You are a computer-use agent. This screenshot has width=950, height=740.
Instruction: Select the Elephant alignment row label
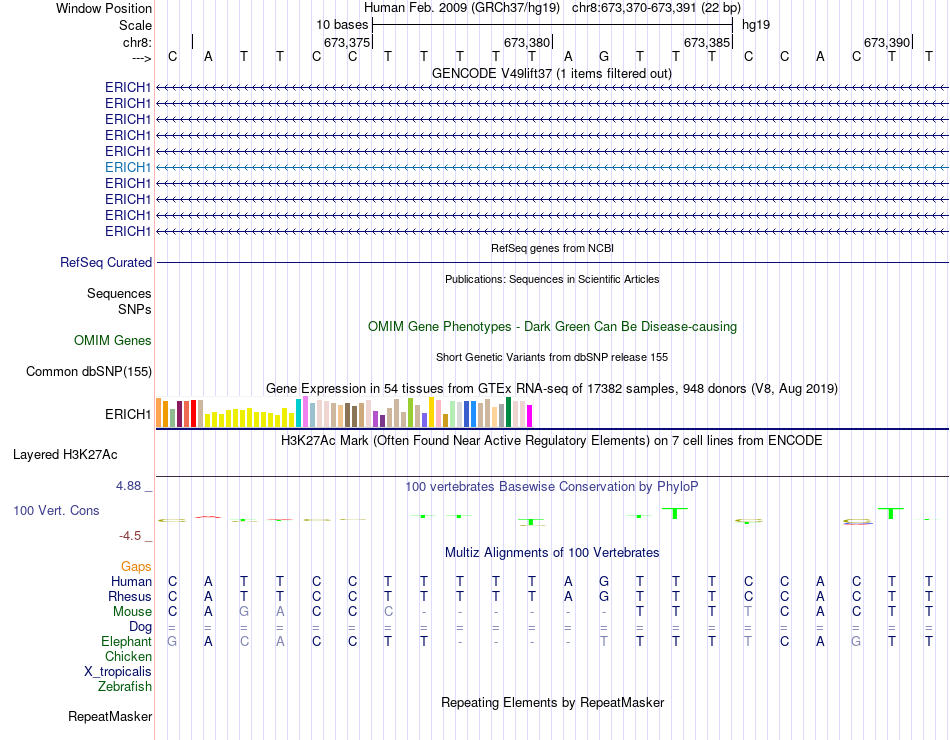(x=126, y=641)
